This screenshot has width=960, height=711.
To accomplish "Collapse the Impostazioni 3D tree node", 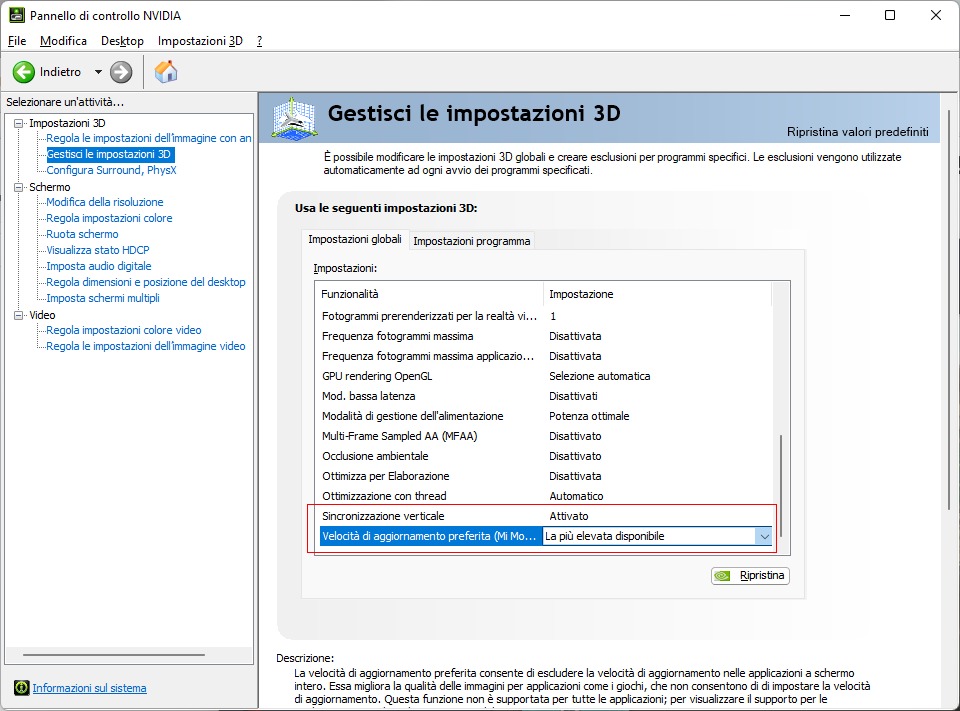I will point(18,123).
